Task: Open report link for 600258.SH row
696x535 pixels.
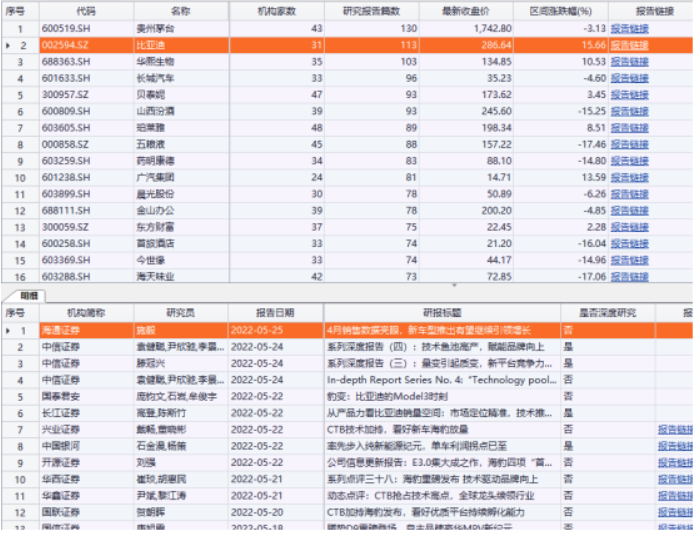Action: point(629,244)
